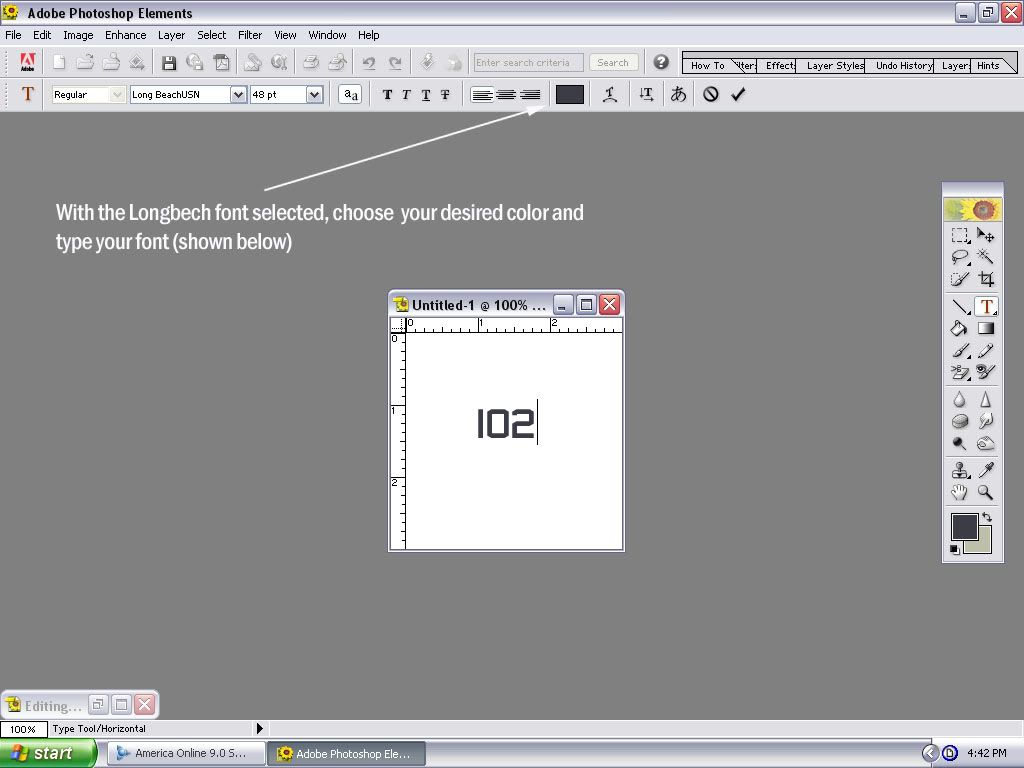Click the Windows start button
This screenshot has width=1024, height=768.
[x=48, y=753]
